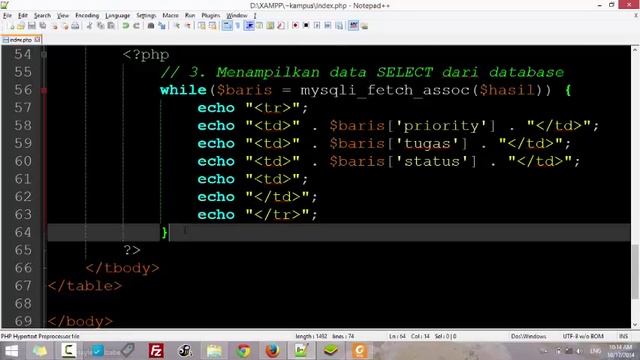Open FileZilla from the taskbar
The width and height of the screenshot is (640, 360).
[x=156, y=351]
